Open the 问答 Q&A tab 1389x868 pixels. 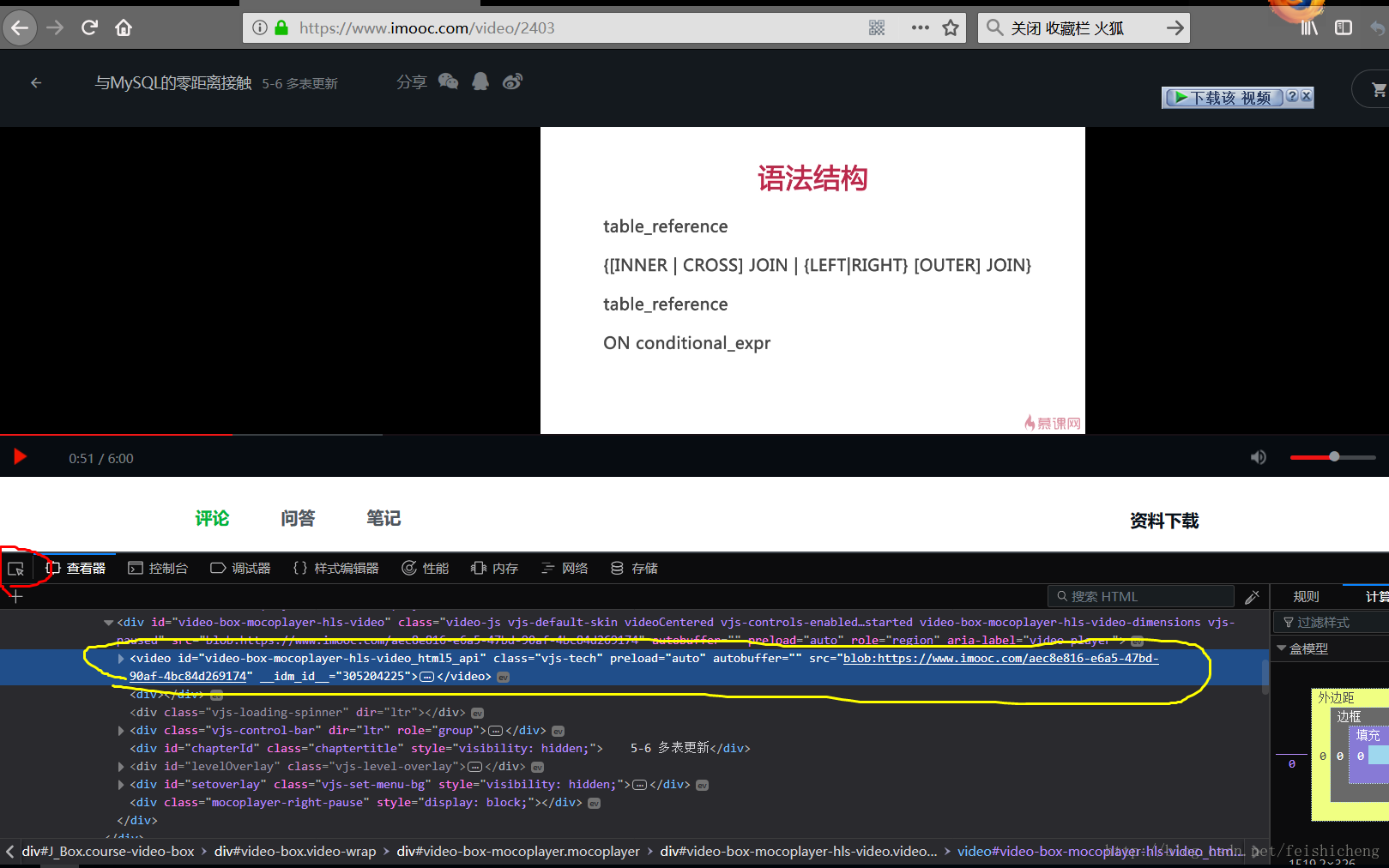[x=298, y=518]
